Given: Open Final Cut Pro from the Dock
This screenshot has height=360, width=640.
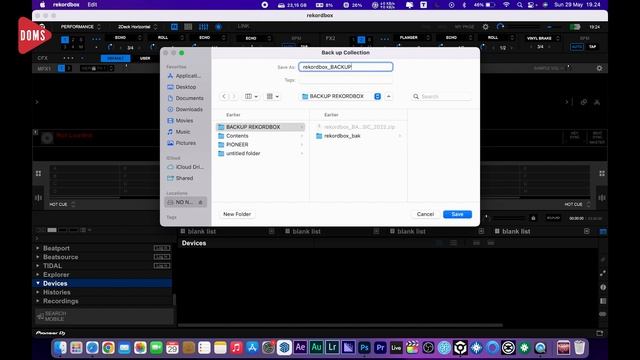Looking at the screenshot, I should pos(412,348).
